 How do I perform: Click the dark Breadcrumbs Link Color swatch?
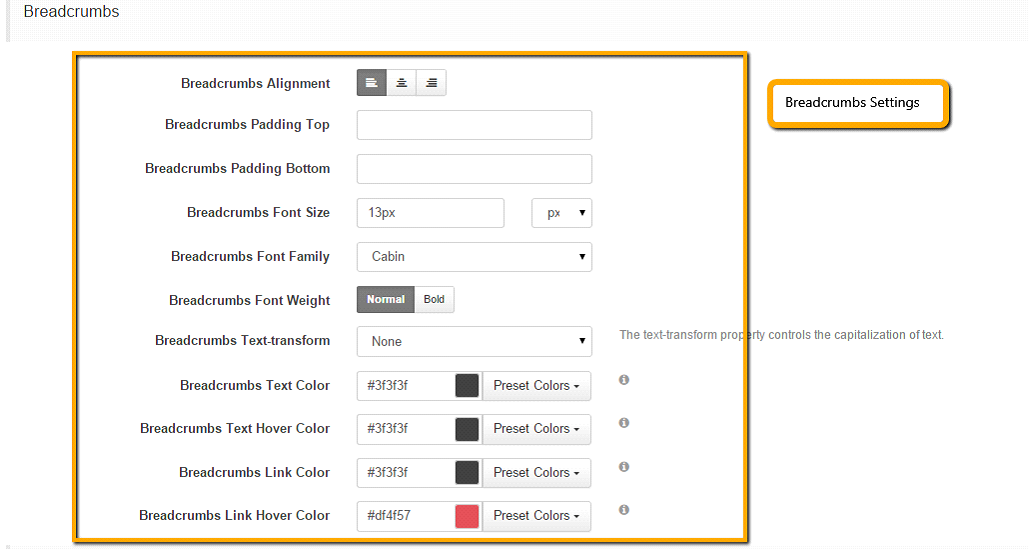(x=467, y=473)
